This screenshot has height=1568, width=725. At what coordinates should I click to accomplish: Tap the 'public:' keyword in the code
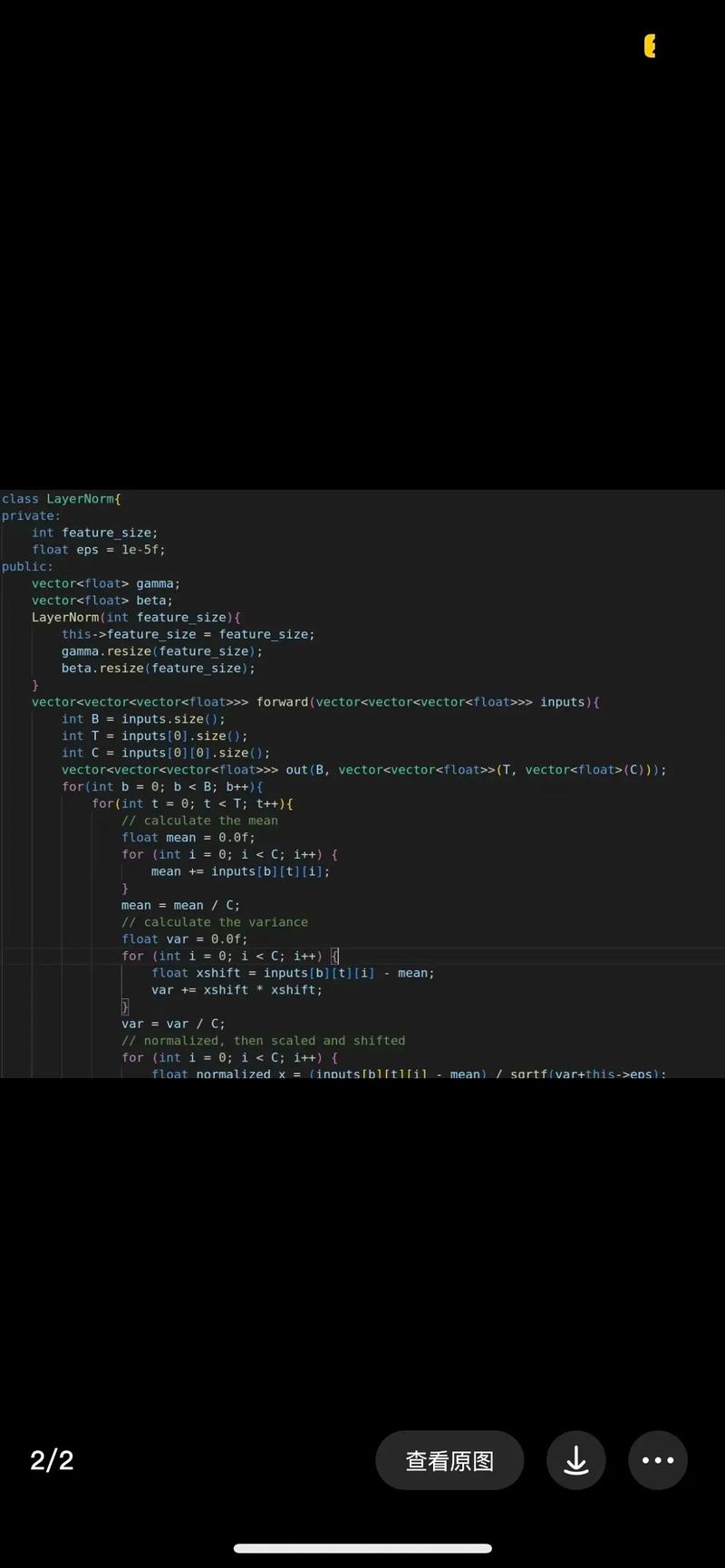pos(27,566)
